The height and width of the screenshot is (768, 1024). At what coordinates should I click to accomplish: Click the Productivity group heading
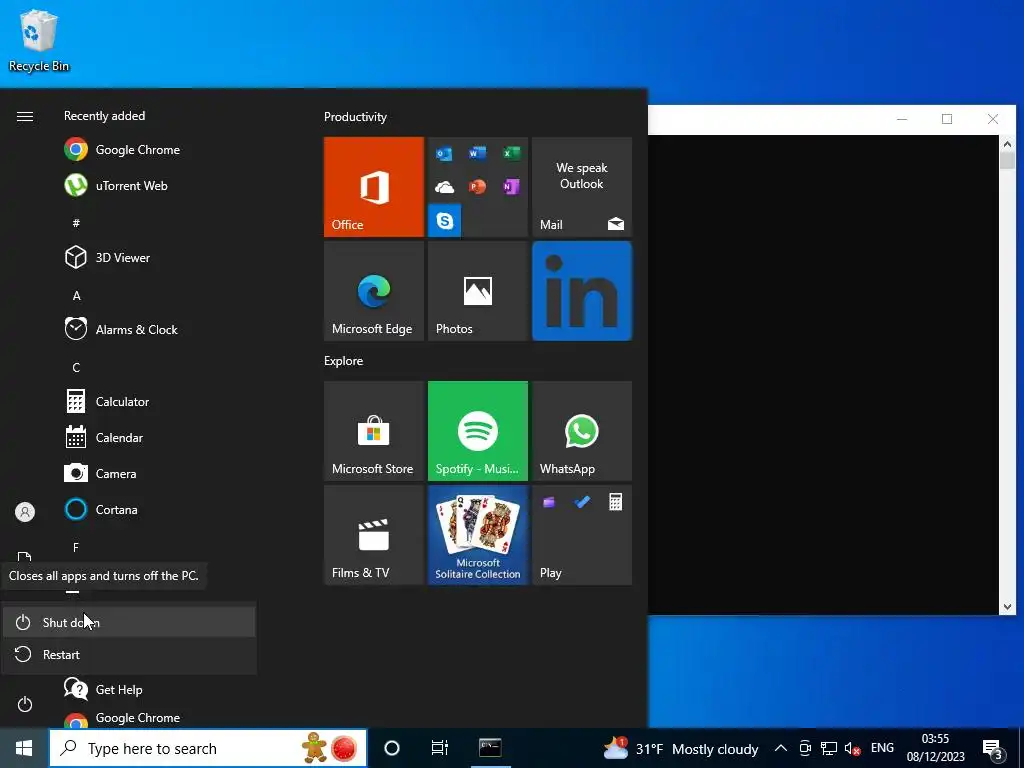355,117
